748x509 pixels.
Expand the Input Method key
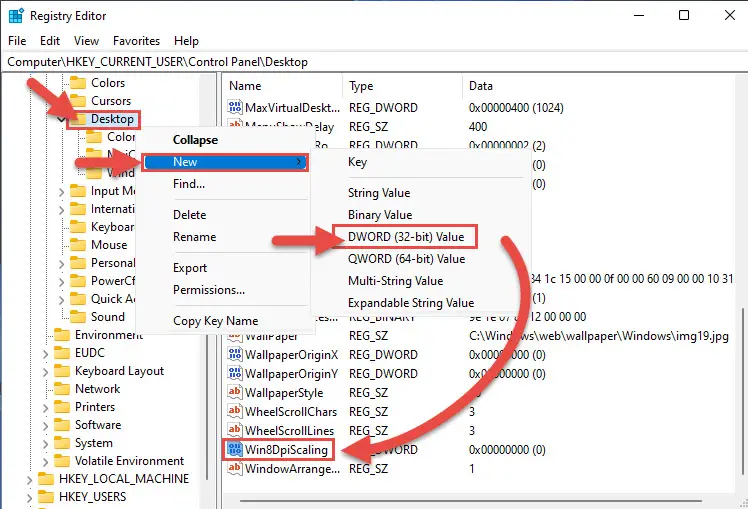click(x=62, y=192)
